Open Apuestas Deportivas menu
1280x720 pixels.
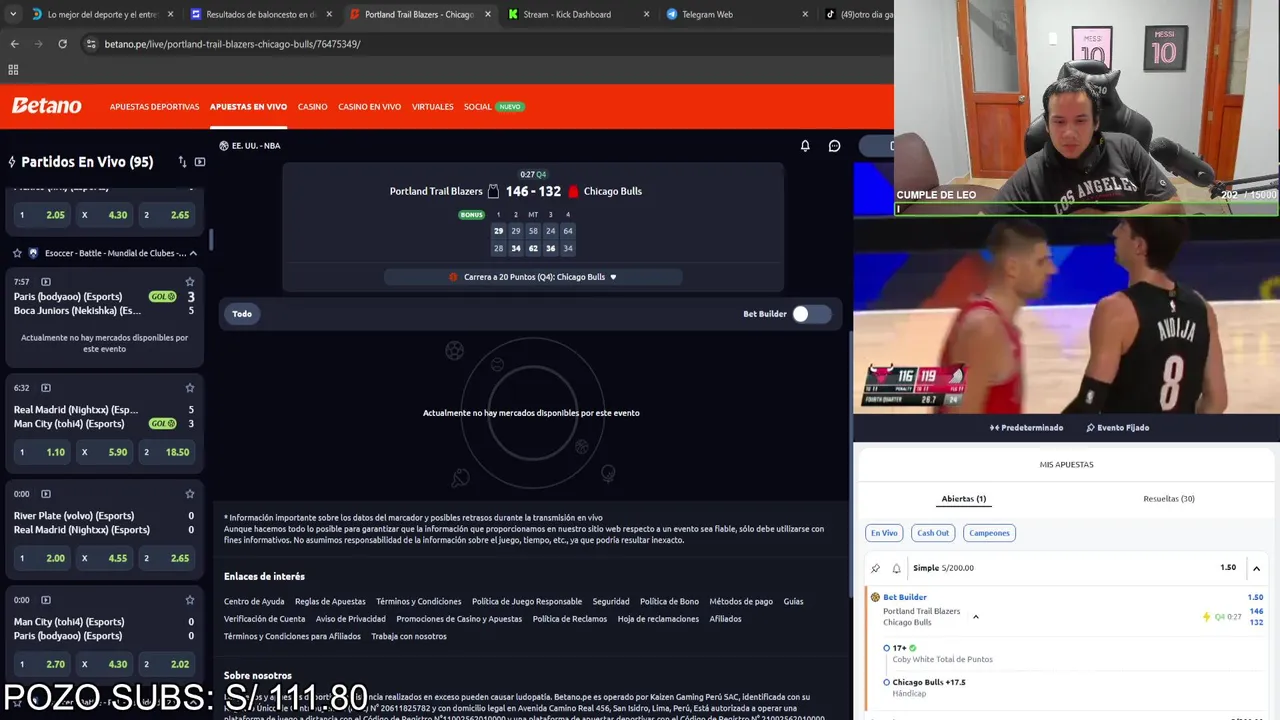click(155, 107)
